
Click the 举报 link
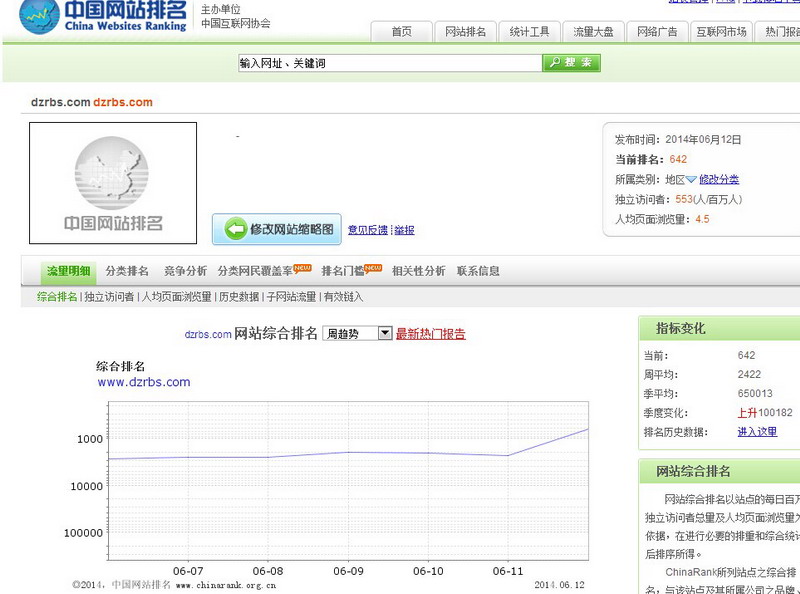(404, 230)
